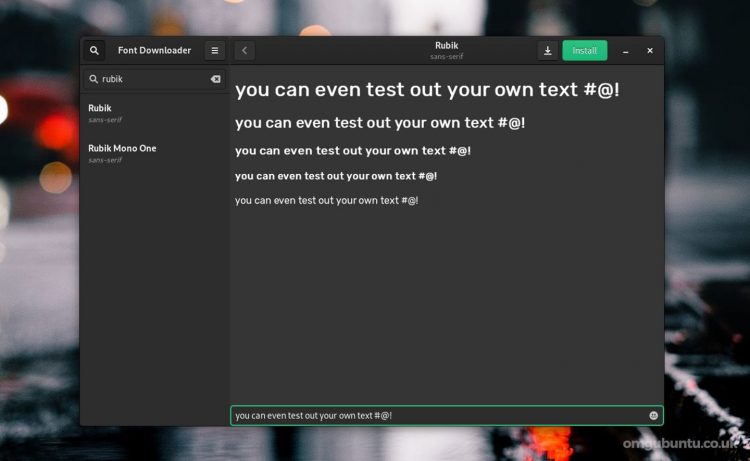Viewport: 750px width, 461px height.
Task: Select the Rubik Mono One font
Action: click(154, 153)
